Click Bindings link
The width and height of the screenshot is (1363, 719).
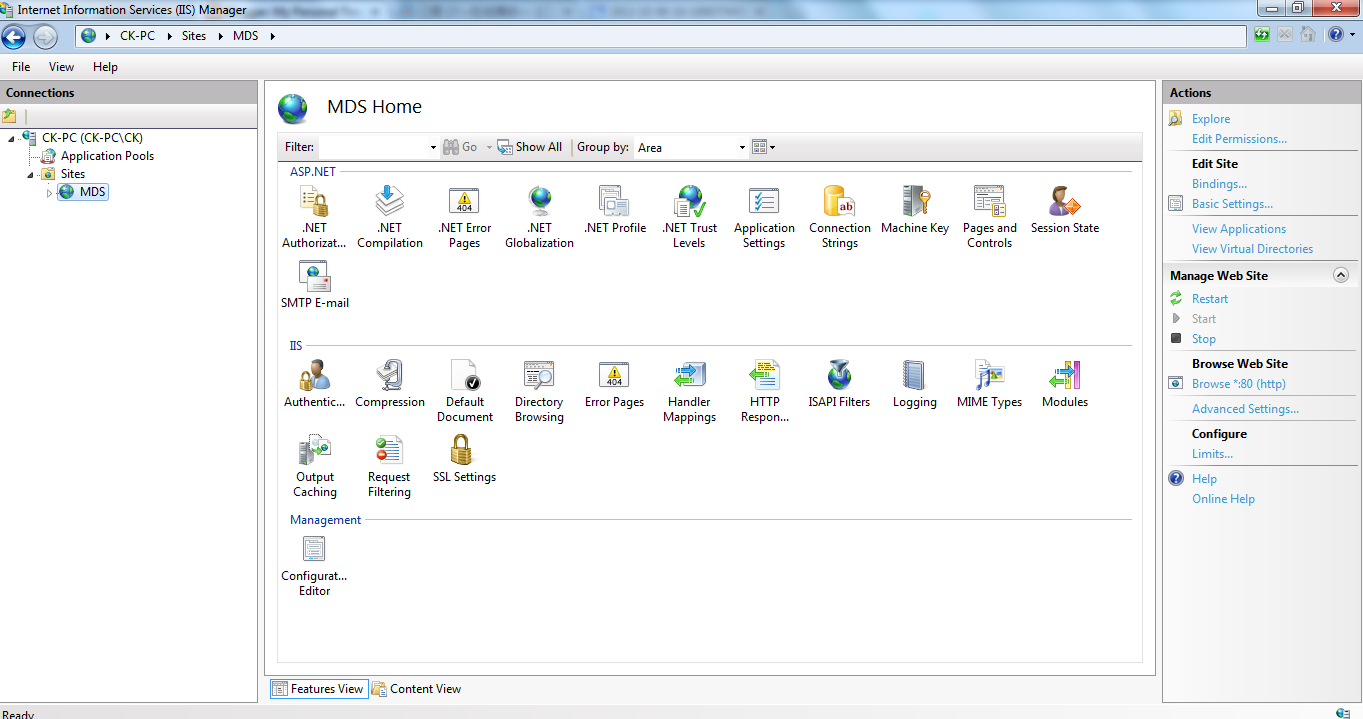(x=1219, y=184)
